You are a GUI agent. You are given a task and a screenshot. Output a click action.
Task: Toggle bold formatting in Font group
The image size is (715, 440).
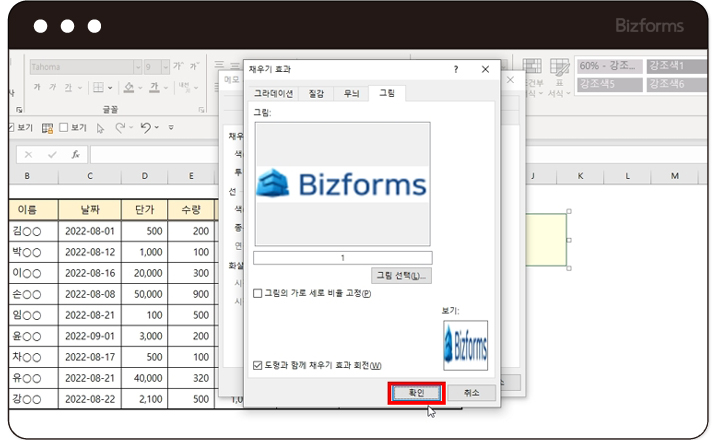click(37, 87)
